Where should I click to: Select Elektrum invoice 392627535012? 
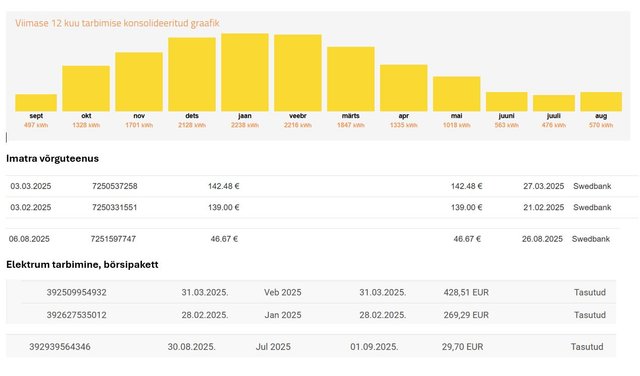(x=76, y=315)
